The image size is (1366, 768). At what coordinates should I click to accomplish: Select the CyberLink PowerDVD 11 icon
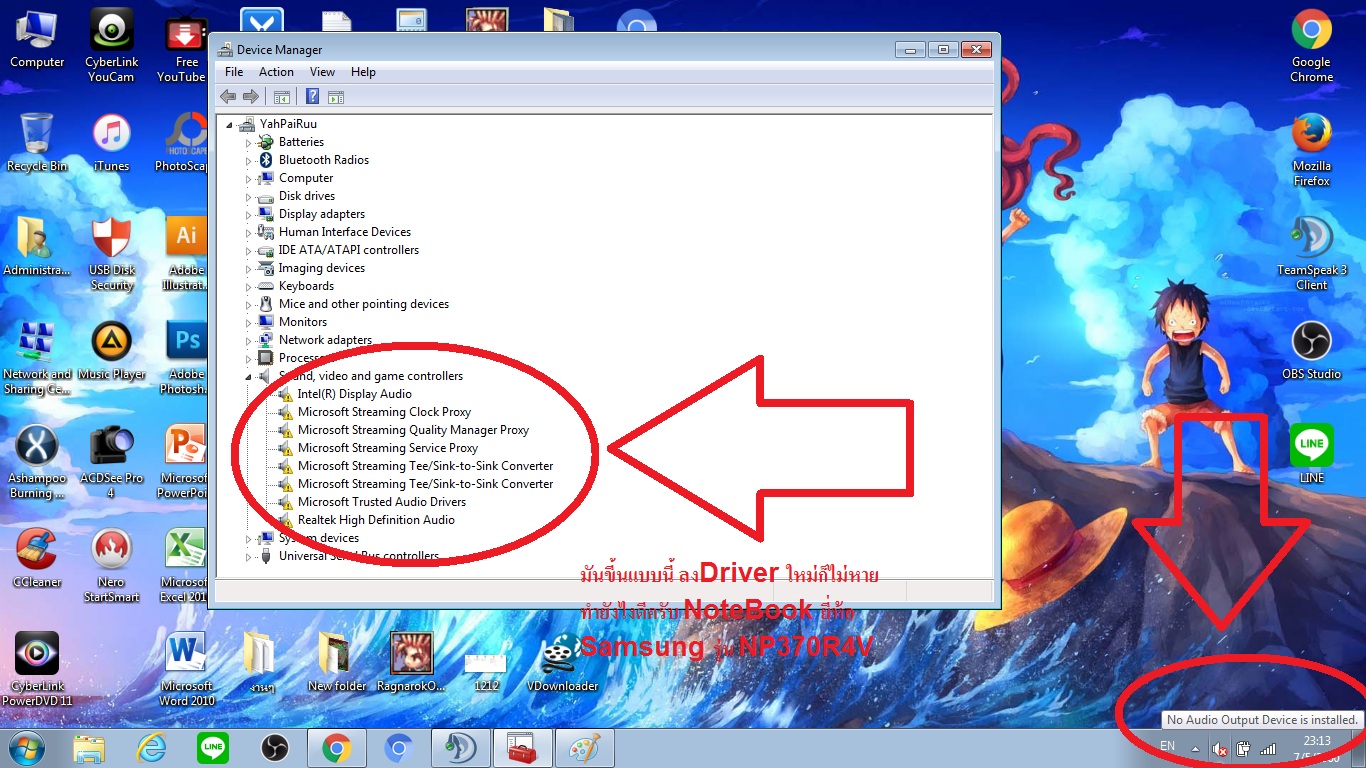pyautogui.click(x=37, y=670)
